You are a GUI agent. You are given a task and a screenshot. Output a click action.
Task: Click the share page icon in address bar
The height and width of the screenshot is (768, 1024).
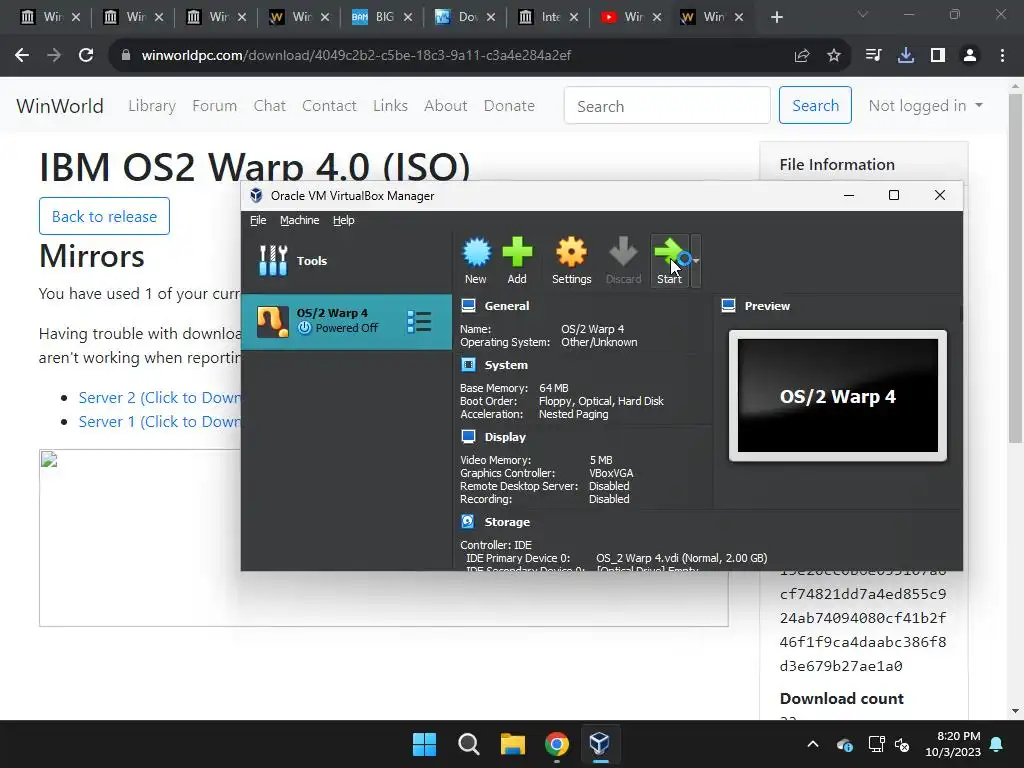tap(802, 56)
